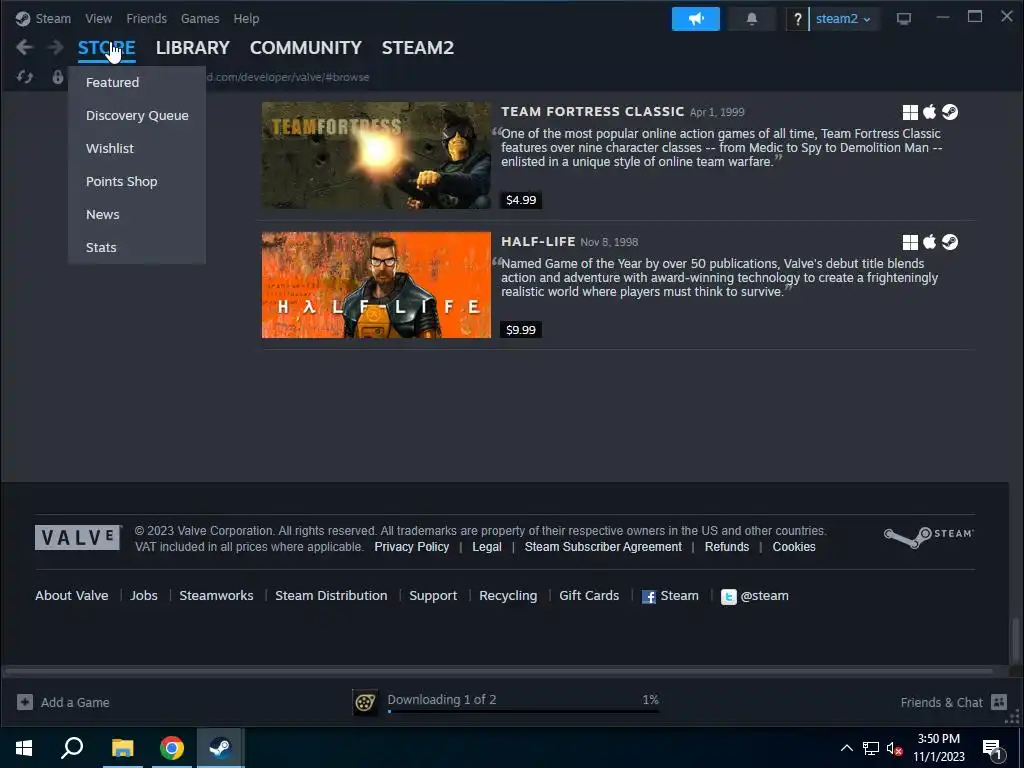Click the vertical scrollbar thumb

[1016, 641]
